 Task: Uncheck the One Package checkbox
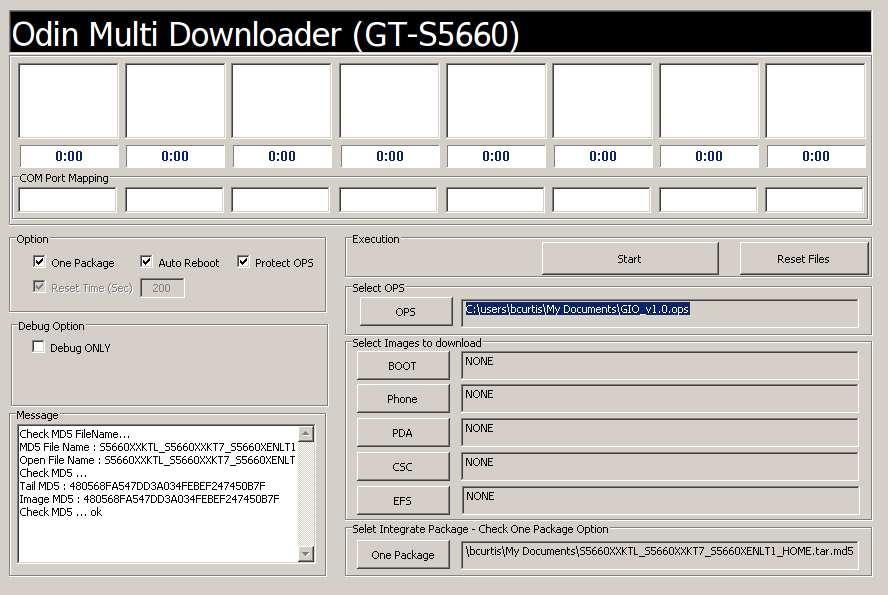click(x=39, y=262)
